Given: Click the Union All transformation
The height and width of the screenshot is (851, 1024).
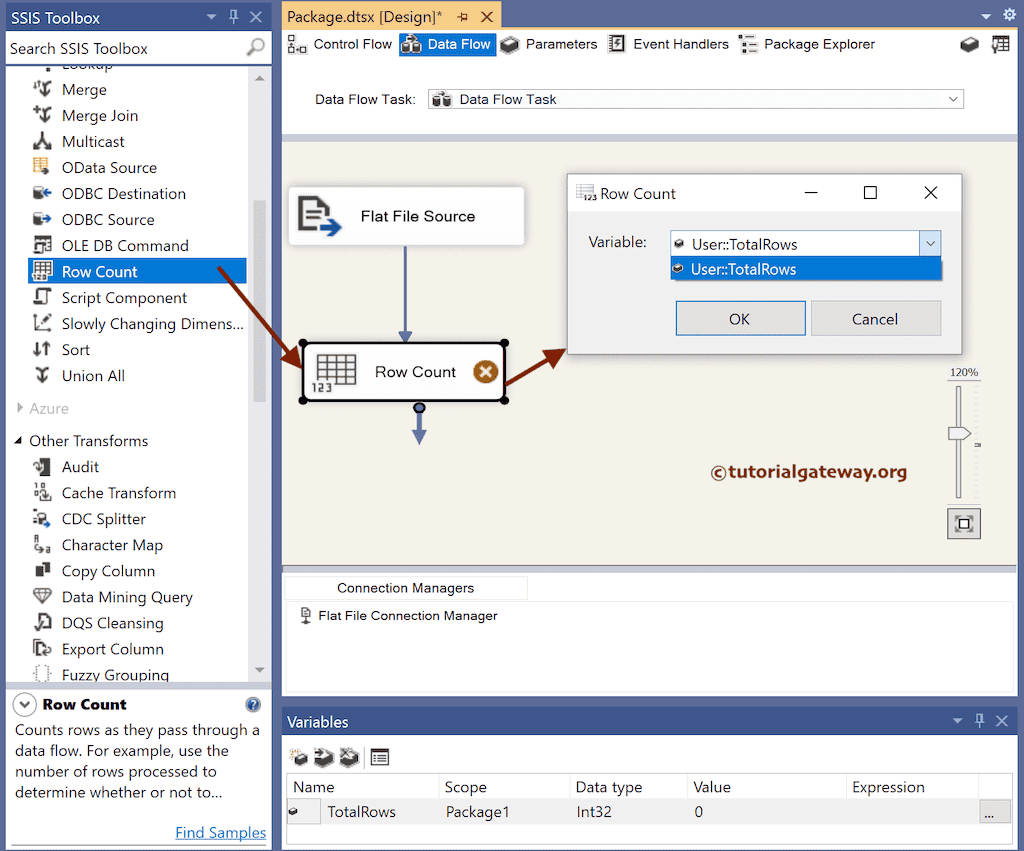Looking at the screenshot, I should pos(94,375).
